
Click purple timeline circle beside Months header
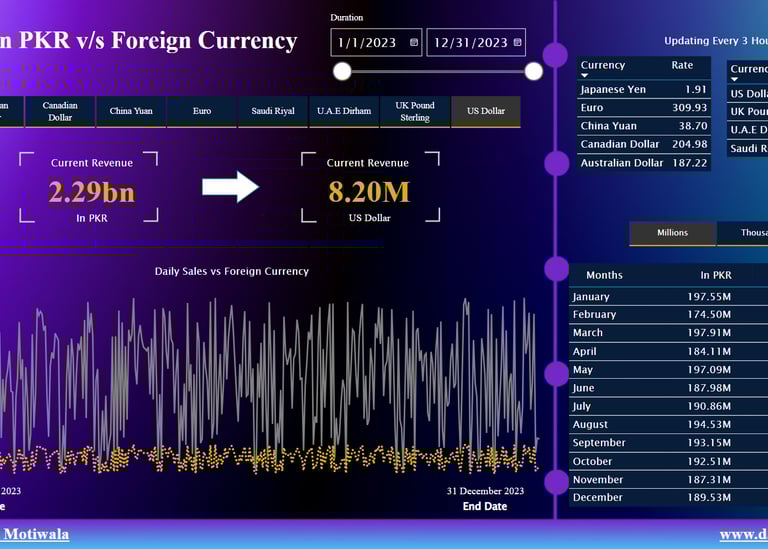[x=556, y=269]
